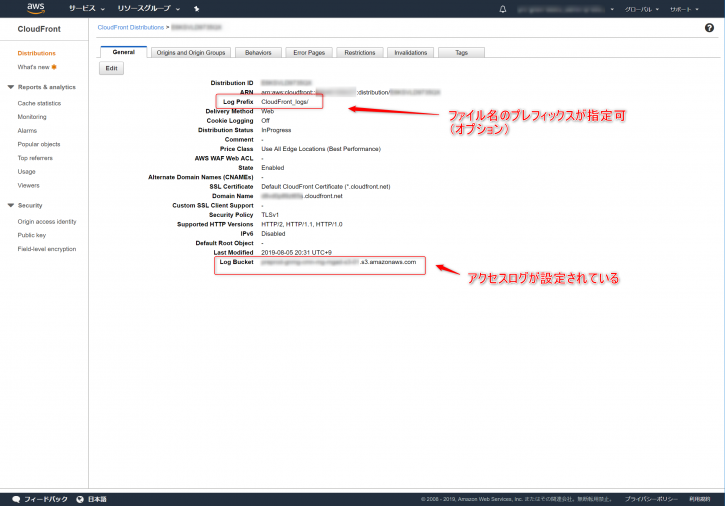
Task: Click the globe language icon
Action: [80, 499]
